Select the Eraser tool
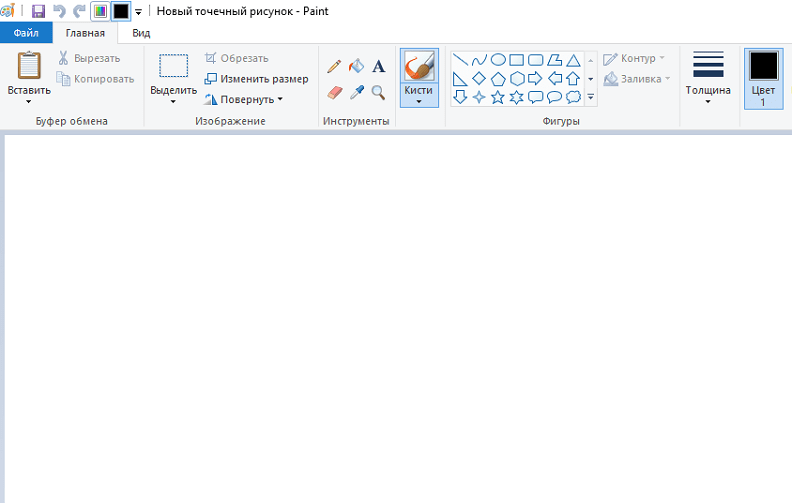Screen dimensions: 792x503 tap(334, 92)
